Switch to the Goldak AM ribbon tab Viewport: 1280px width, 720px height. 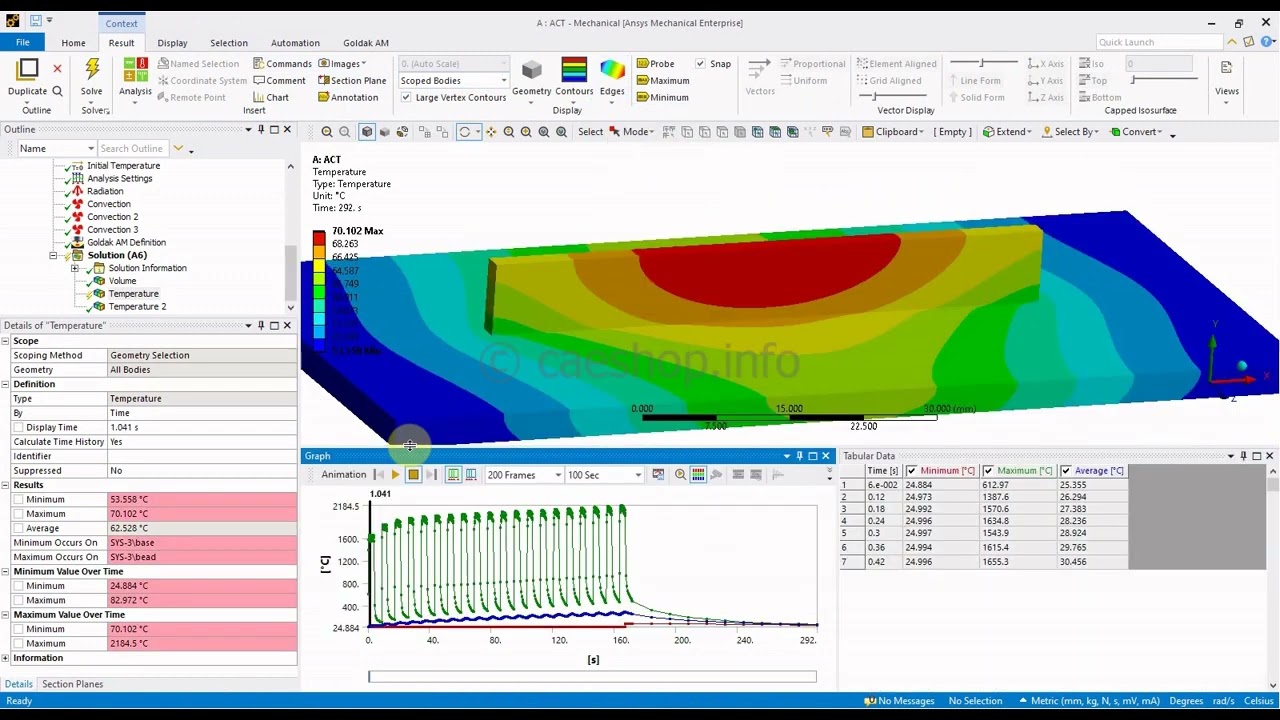click(366, 43)
